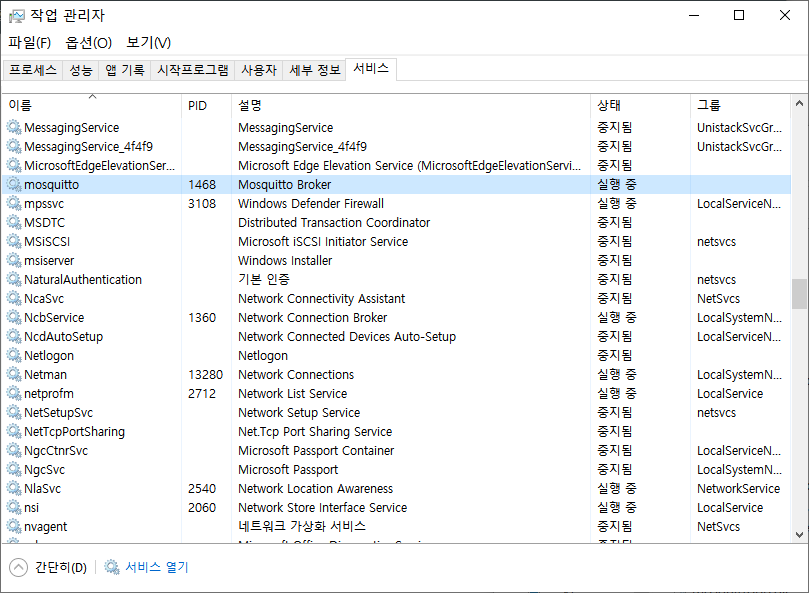This screenshot has width=809, height=593.
Task: Click the gear icon of the MicrosoftEdgeElevationSer... row
Action: point(14,165)
